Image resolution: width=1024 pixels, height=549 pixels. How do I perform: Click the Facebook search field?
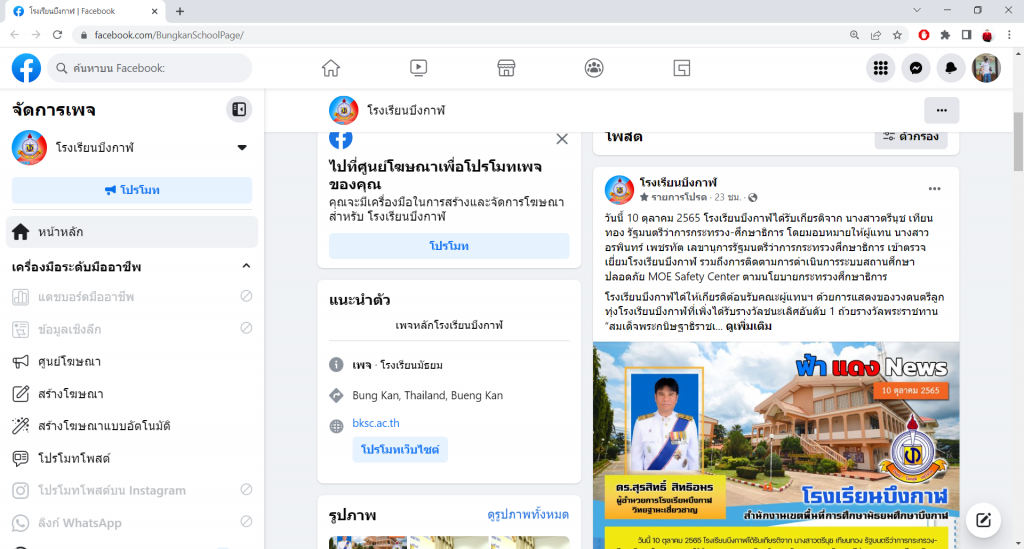pyautogui.click(x=150, y=68)
